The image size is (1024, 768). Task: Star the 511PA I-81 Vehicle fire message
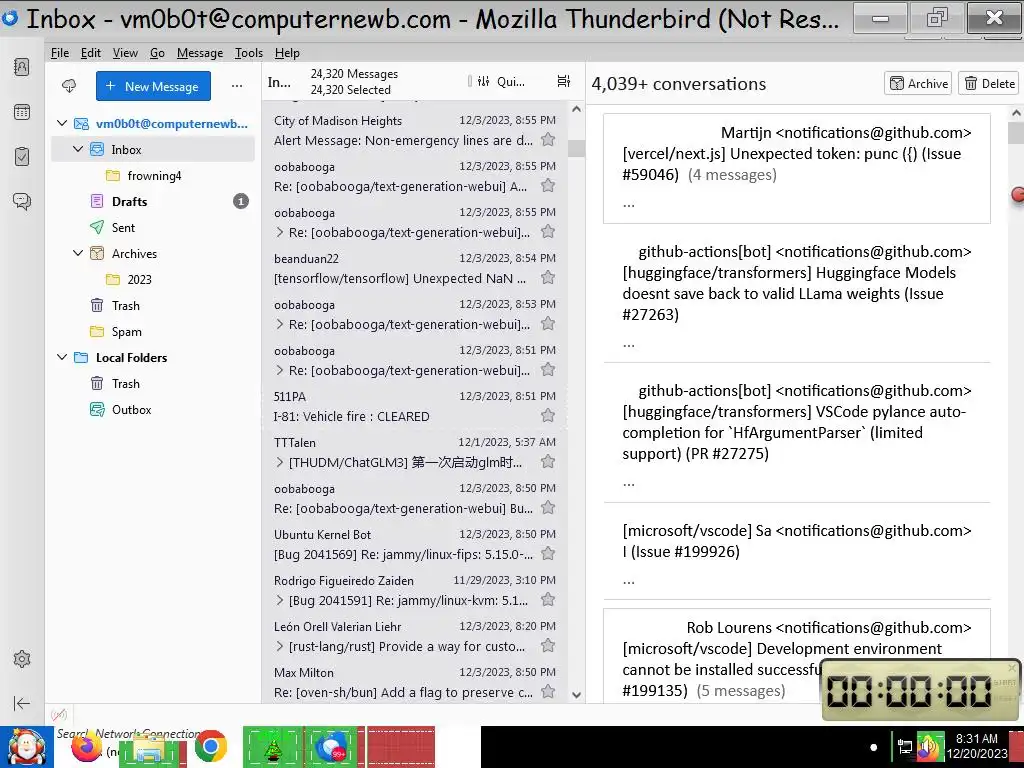(548, 415)
